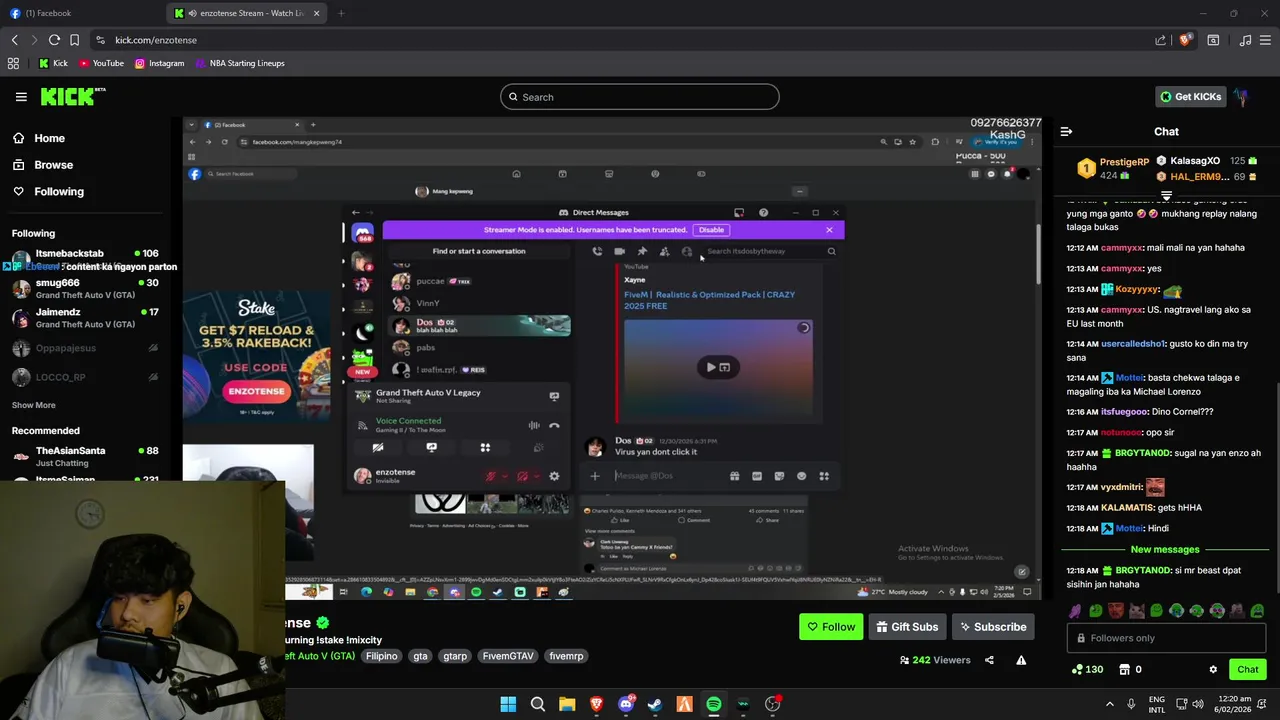Open chat settings gear icon
1280x720 pixels.
[1213, 670]
